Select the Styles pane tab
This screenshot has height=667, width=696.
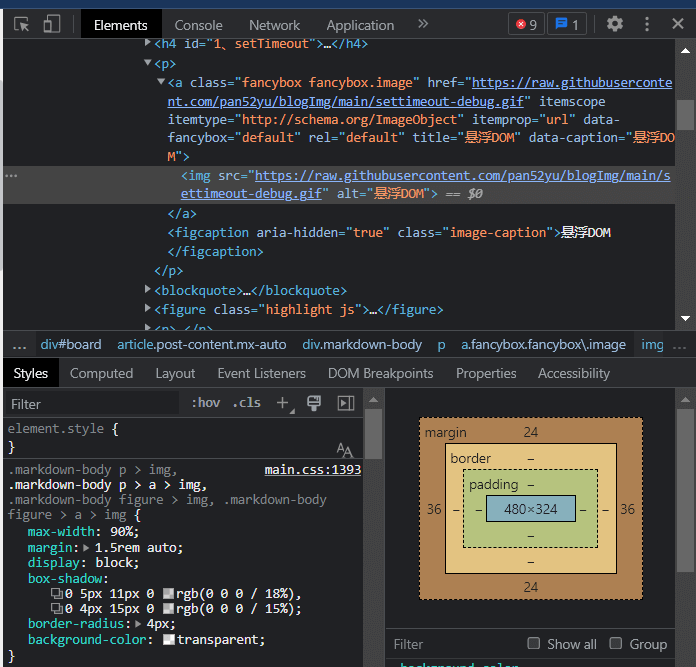tap(31, 374)
